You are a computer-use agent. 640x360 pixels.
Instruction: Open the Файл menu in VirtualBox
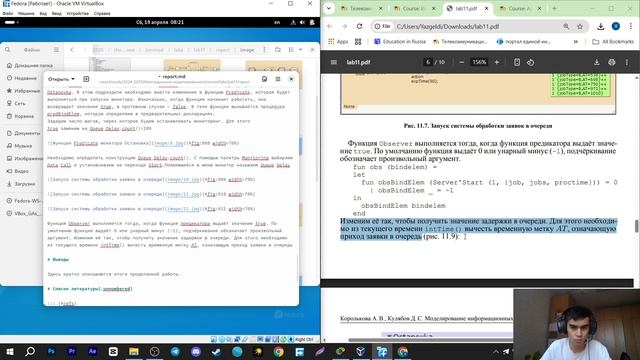pos(8,13)
